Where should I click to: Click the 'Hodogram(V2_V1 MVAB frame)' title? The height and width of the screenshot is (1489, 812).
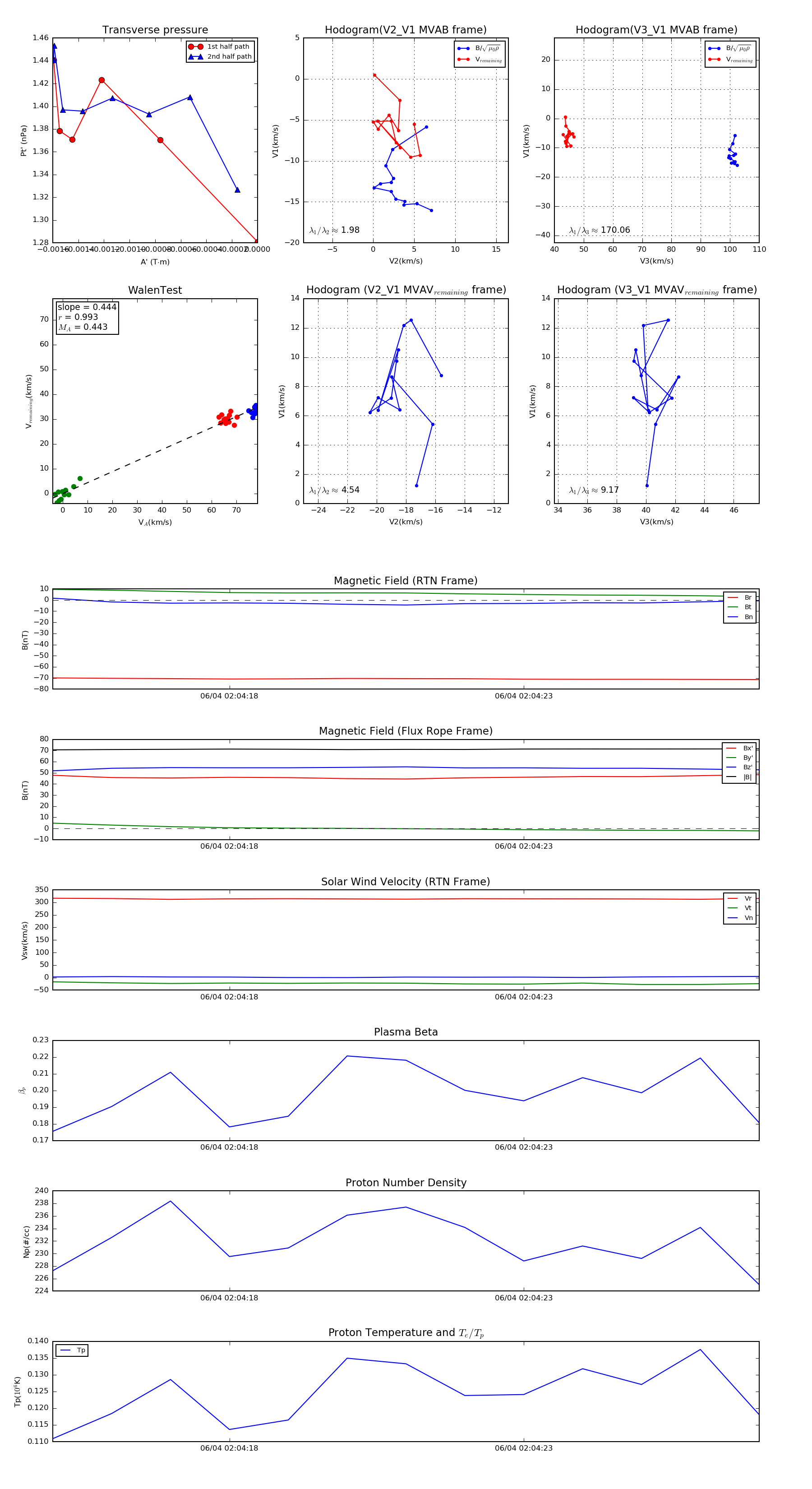406,30
